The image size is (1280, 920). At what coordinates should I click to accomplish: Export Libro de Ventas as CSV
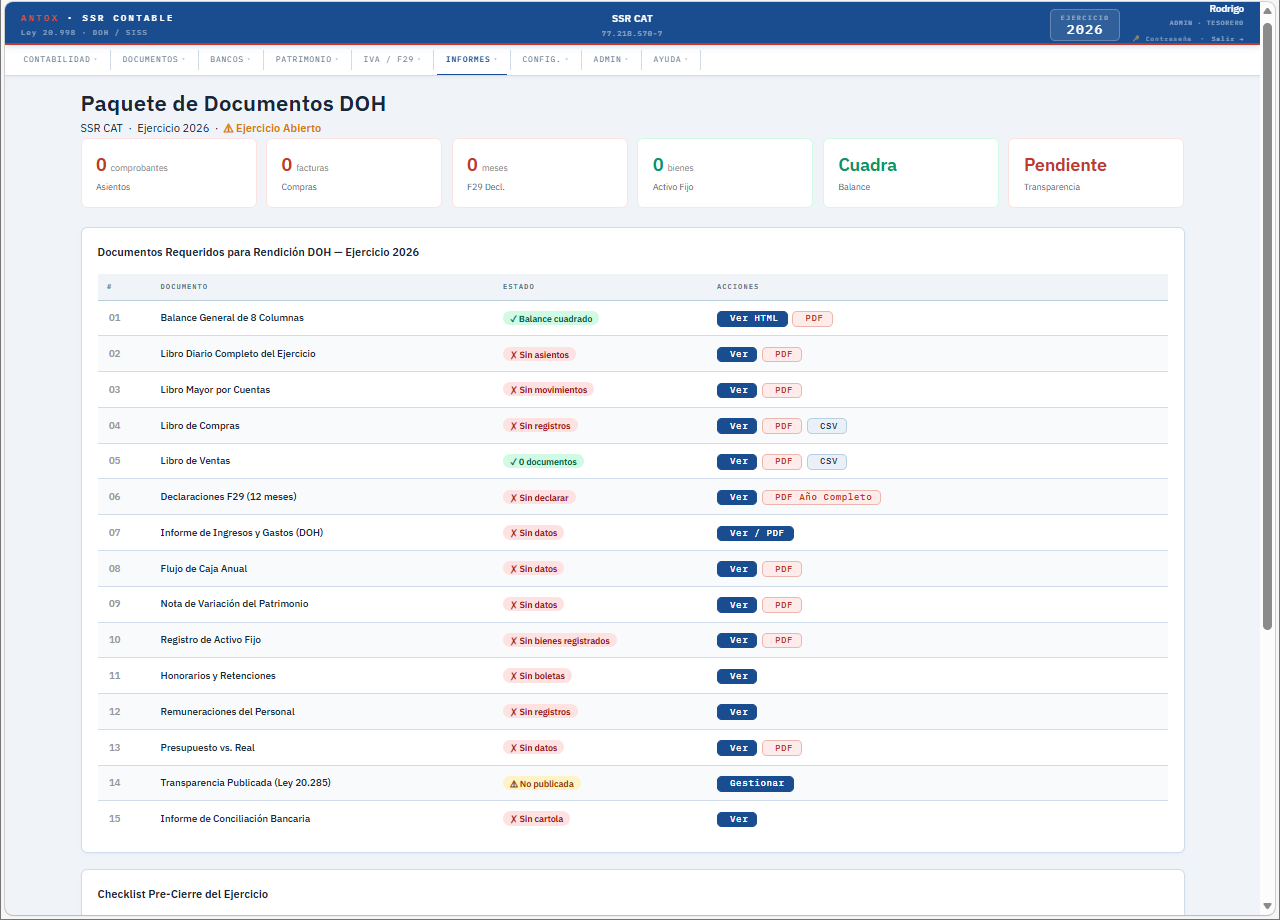tap(827, 462)
